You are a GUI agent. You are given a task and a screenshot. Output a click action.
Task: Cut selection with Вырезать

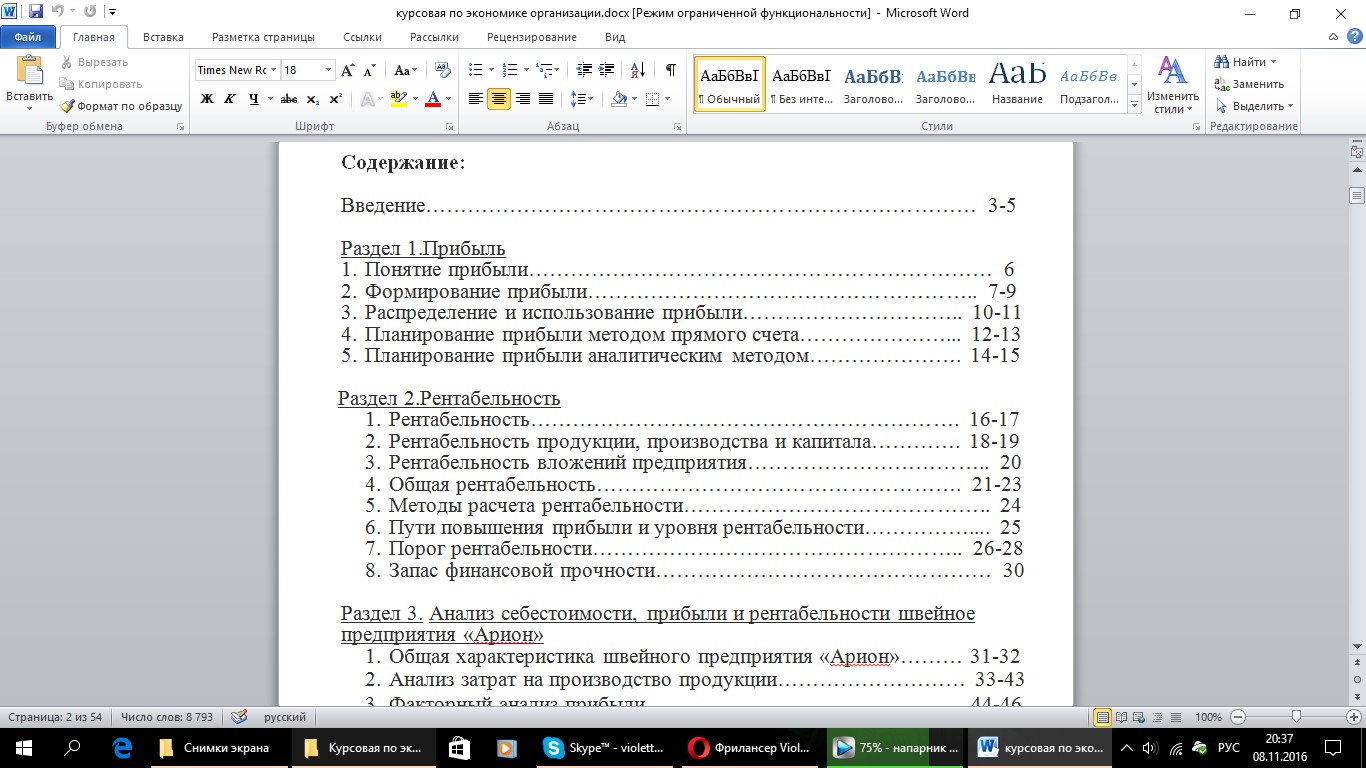coord(93,62)
